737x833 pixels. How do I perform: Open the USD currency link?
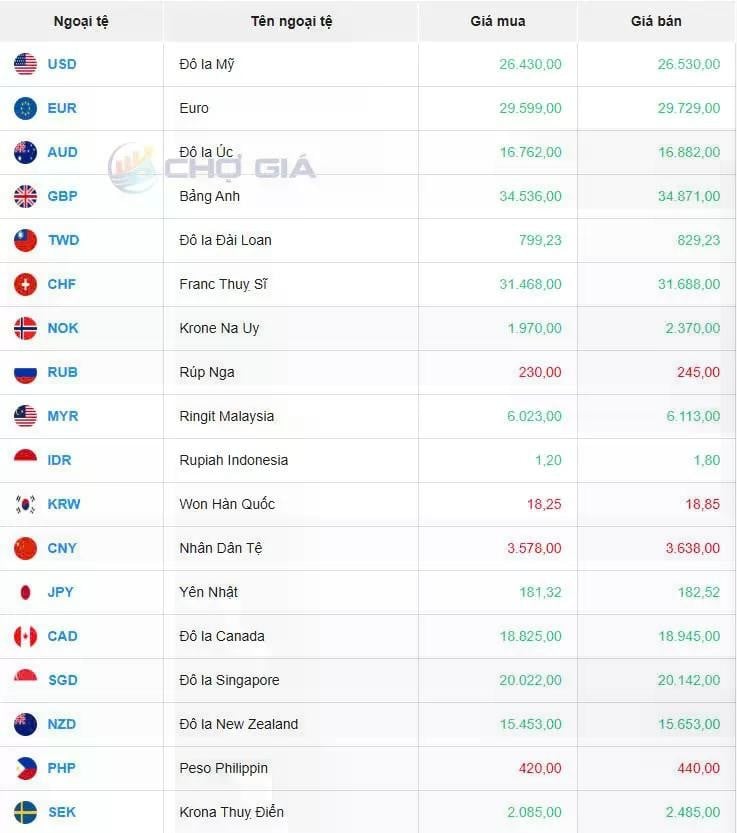pyautogui.click(x=62, y=64)
